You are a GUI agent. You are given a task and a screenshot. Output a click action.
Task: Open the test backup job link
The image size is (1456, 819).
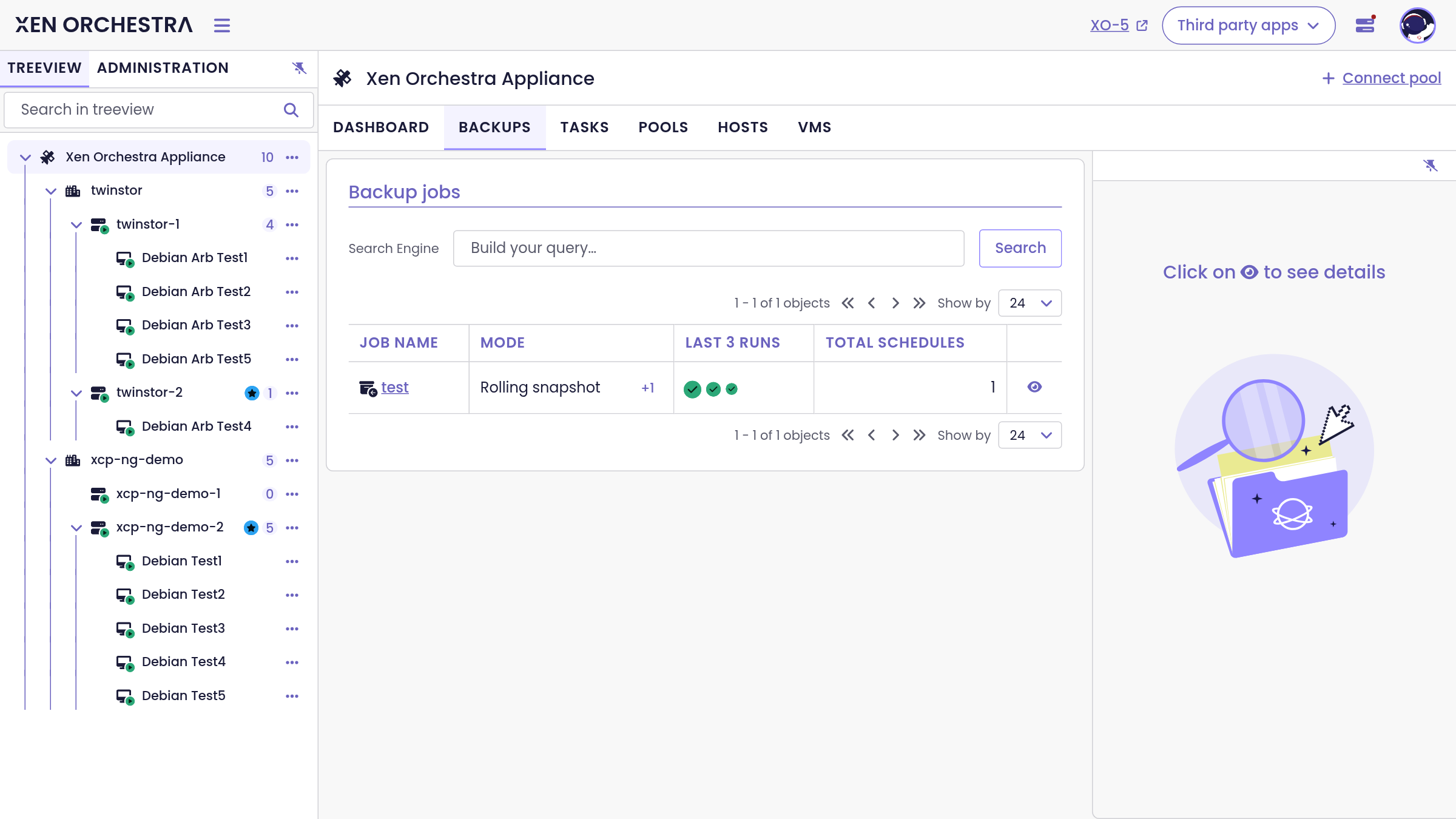(x=395, y=388)
